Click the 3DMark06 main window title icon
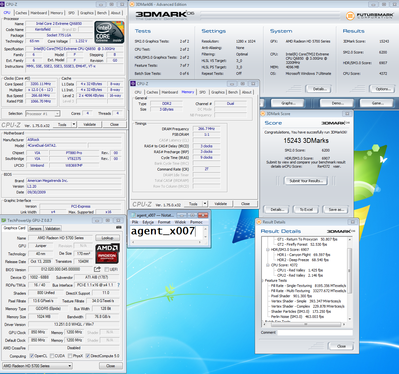This screenshot has height=374, width=399. point(132,4)
